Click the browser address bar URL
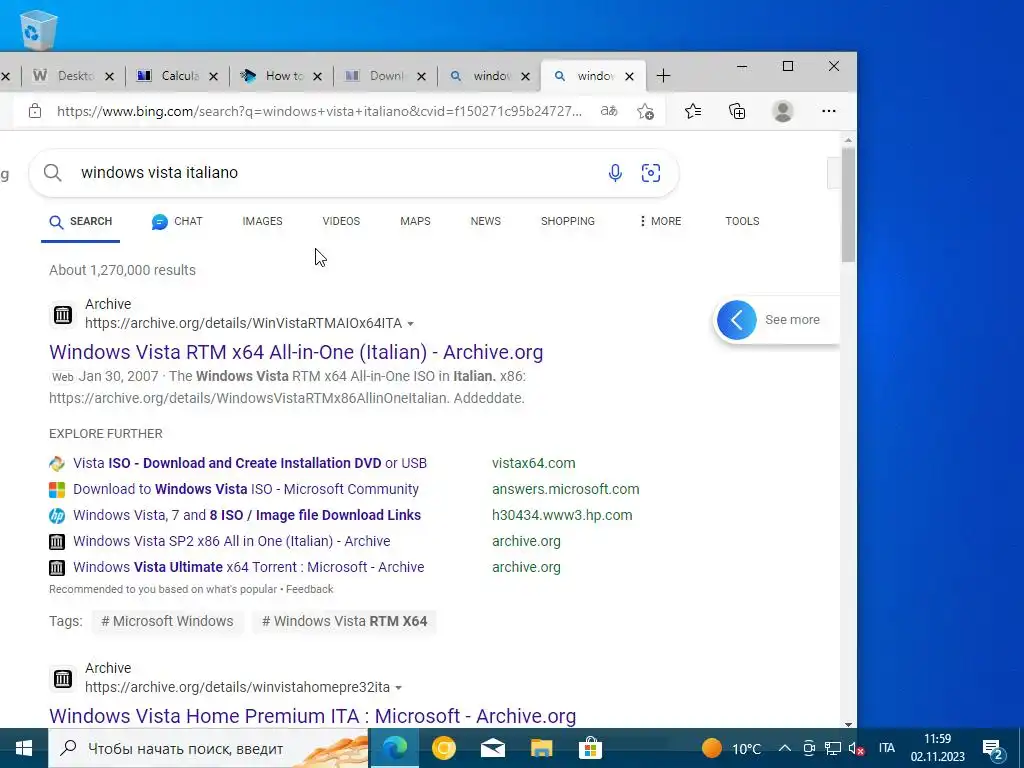 pos(319,111)
